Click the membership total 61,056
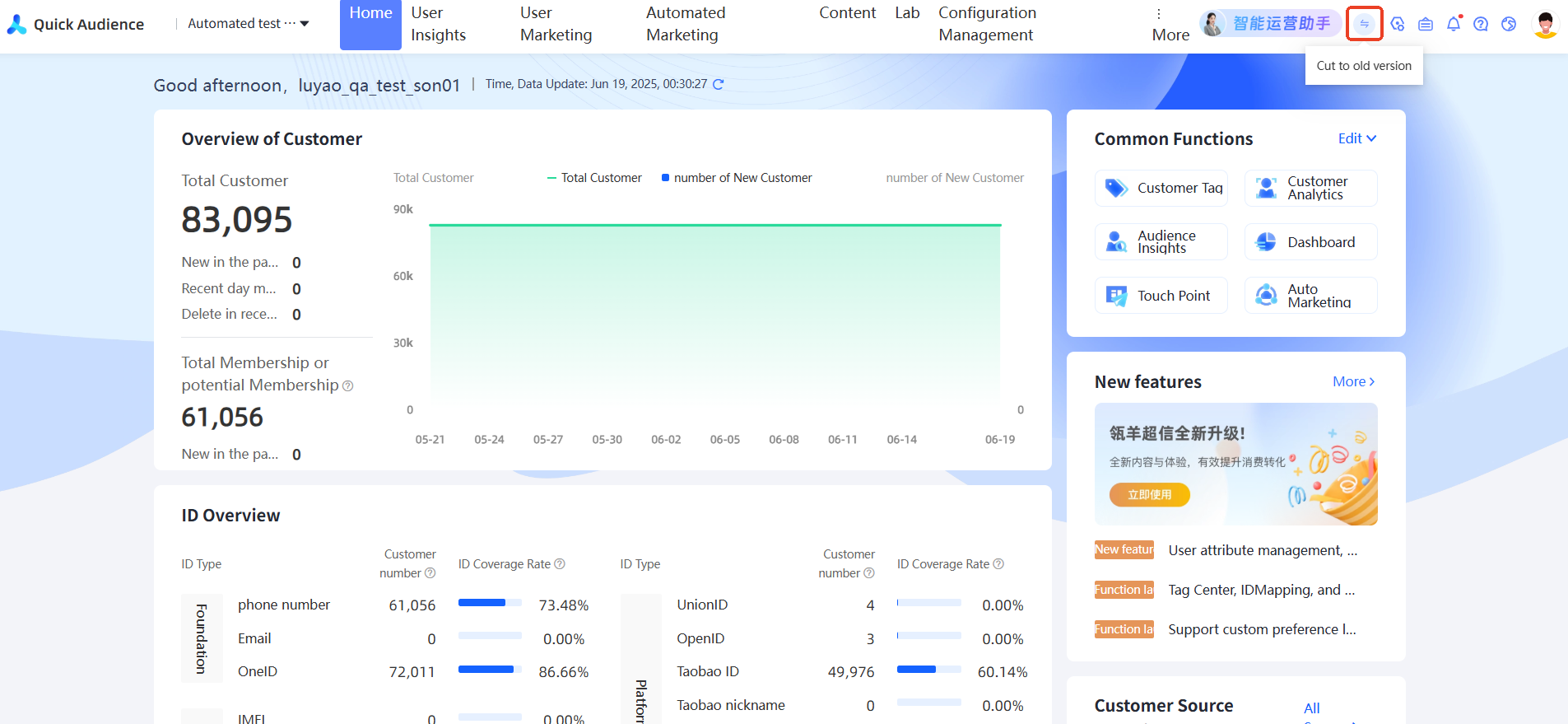This screenshot has width=1568, height=724. [222, 418]
